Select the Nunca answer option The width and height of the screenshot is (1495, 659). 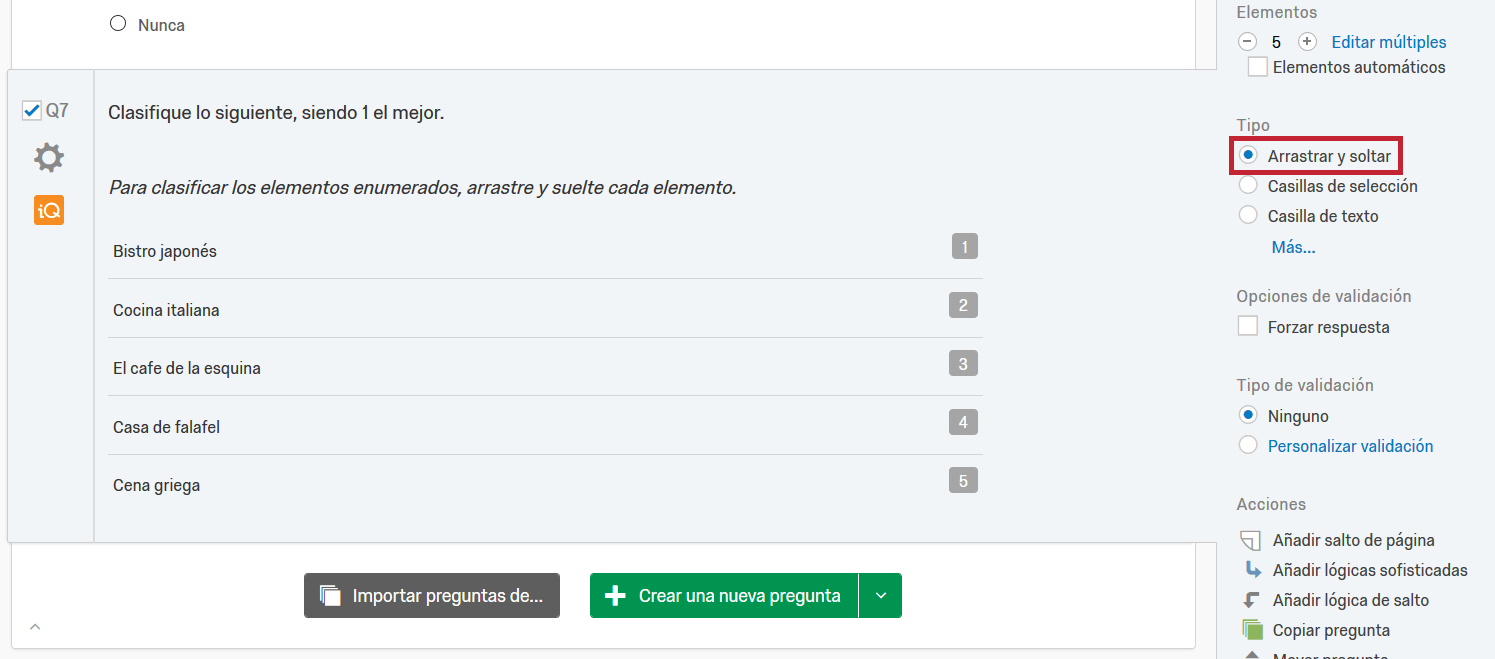118,24
